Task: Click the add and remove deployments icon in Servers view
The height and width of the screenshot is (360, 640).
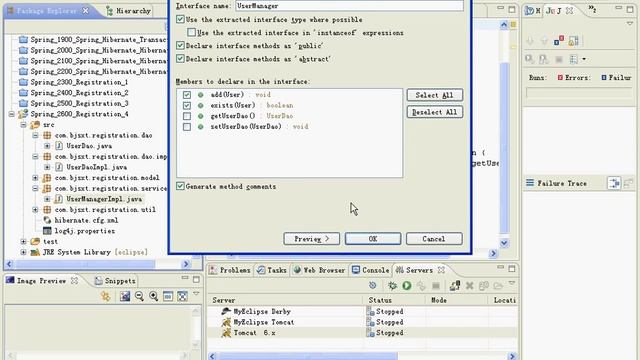Action: click(x=455, y=286)
